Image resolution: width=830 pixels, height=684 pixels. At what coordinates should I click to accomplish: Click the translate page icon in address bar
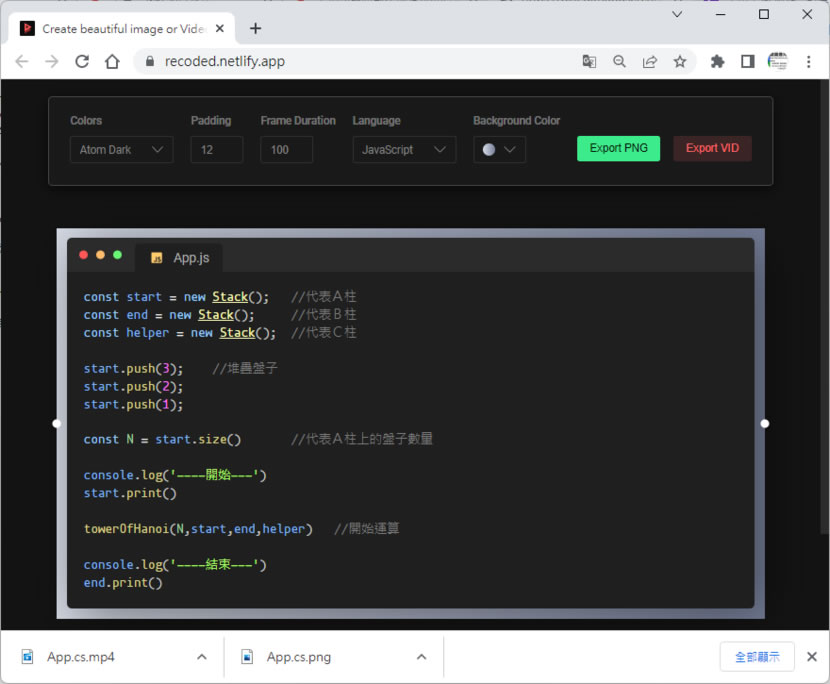tap(589, 61)
